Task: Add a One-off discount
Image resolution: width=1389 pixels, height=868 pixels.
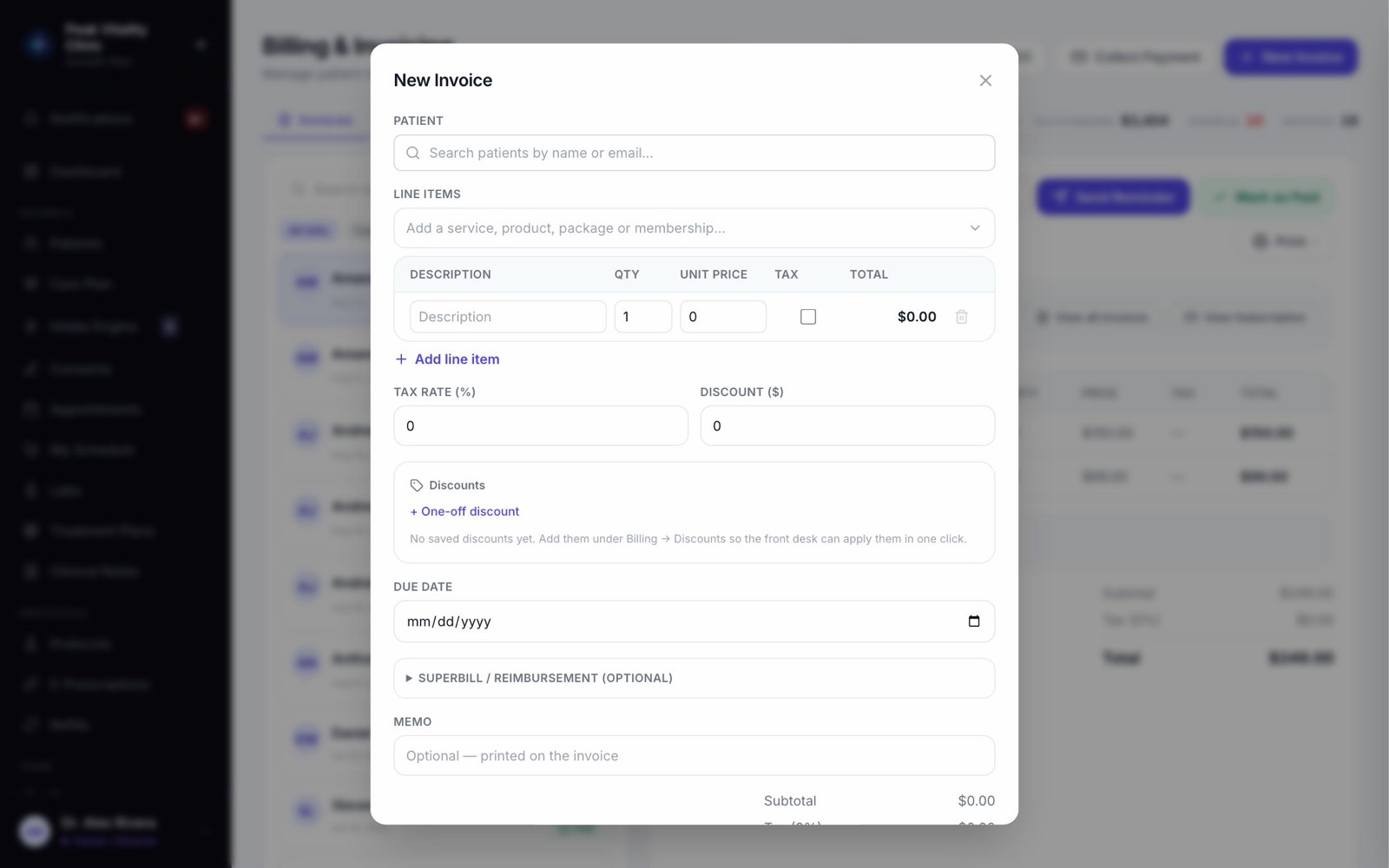Action: (x=464, y=511)
